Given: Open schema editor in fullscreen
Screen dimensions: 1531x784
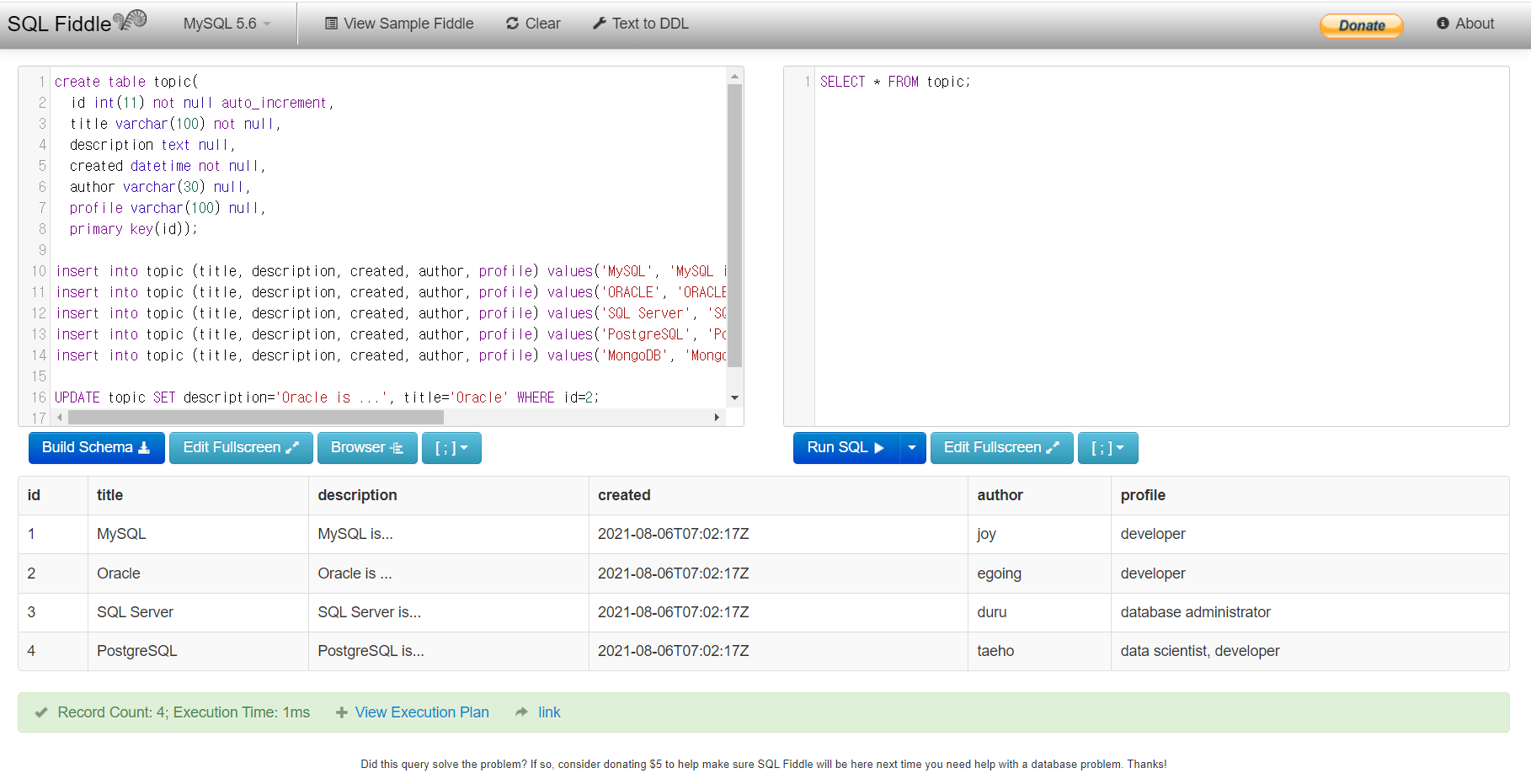Looking at the screenshot, I should (241, 447).
